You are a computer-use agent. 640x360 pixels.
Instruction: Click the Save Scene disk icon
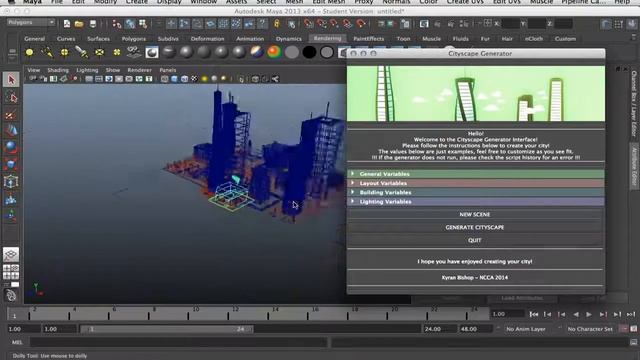click(x=93, y=24)
